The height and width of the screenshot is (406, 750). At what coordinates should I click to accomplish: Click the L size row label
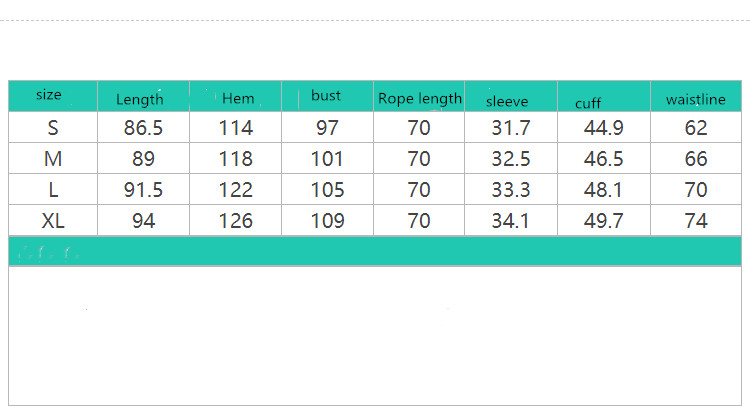(x=53, y=189)
